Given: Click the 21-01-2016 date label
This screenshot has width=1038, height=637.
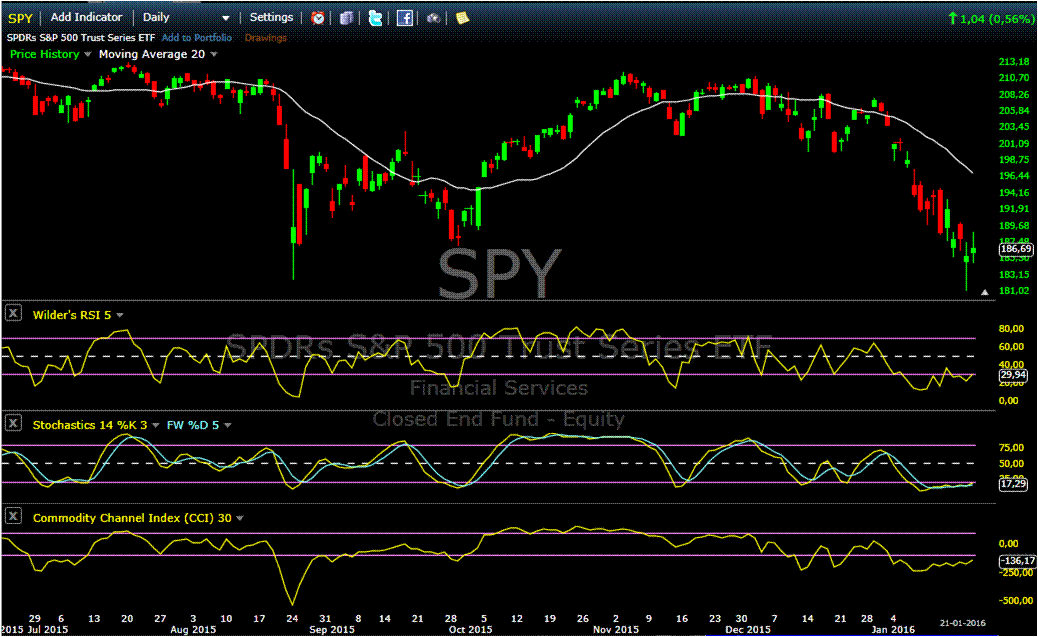Looking at the screenshot, I should coord(963,623).
